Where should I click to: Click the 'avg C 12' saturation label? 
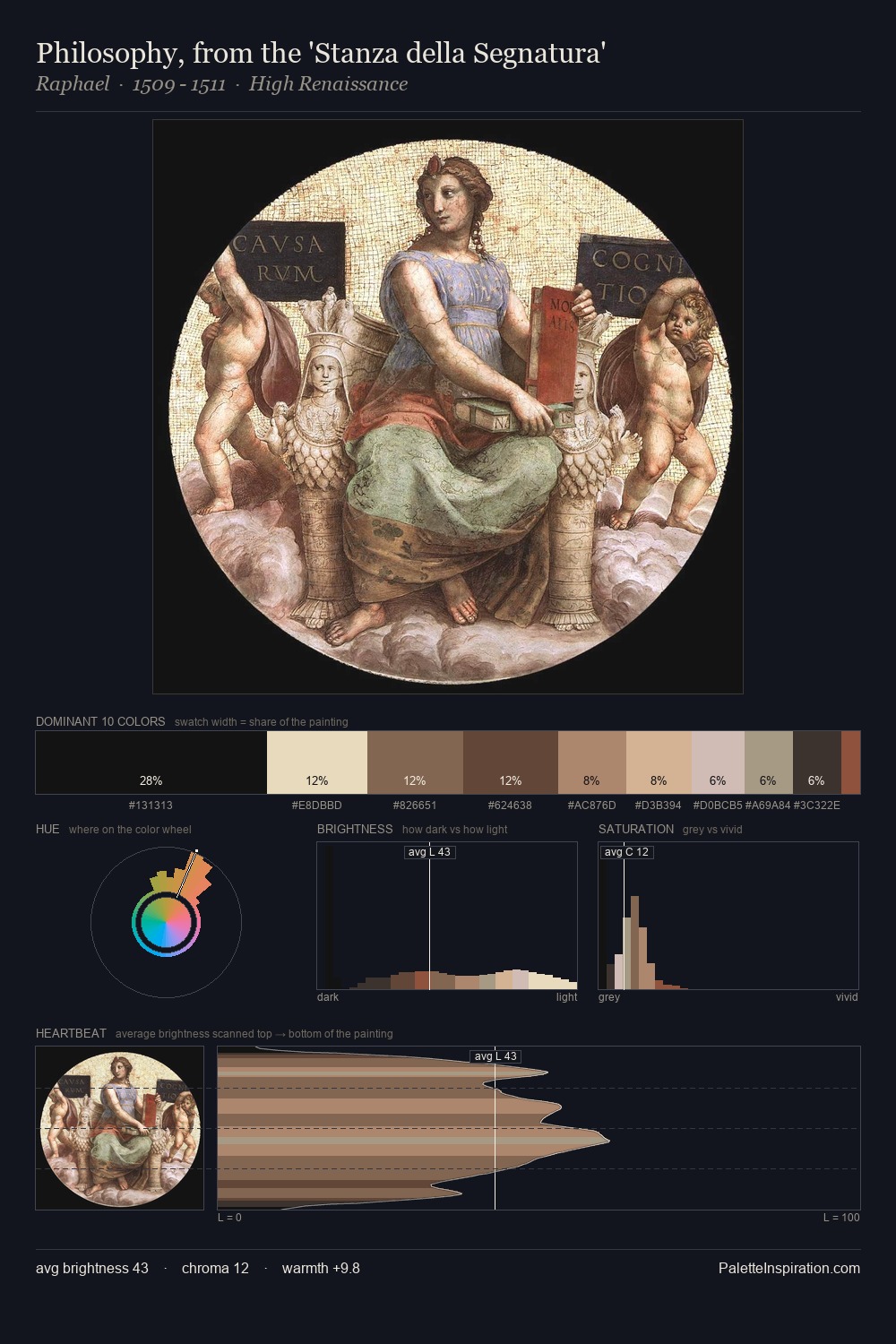[626, 852]
